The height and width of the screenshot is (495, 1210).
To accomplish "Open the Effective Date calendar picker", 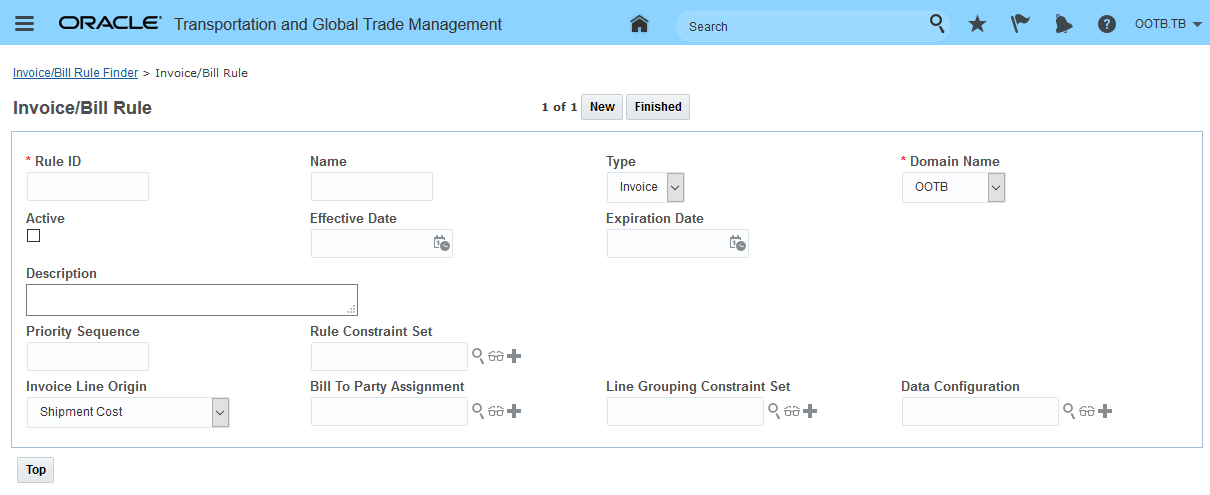I will point(441,243).
